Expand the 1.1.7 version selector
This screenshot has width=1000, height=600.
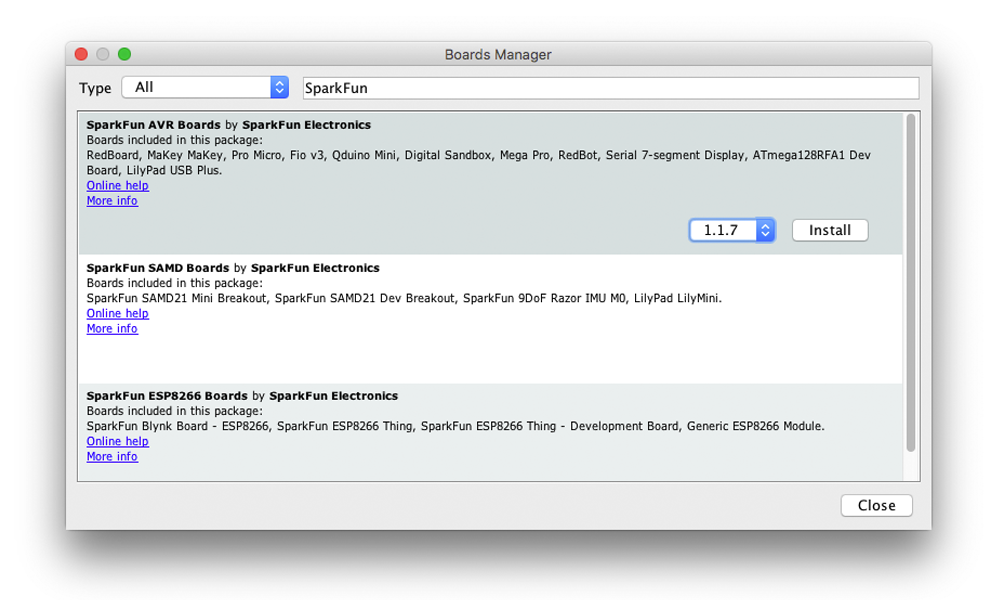point(732,230)
